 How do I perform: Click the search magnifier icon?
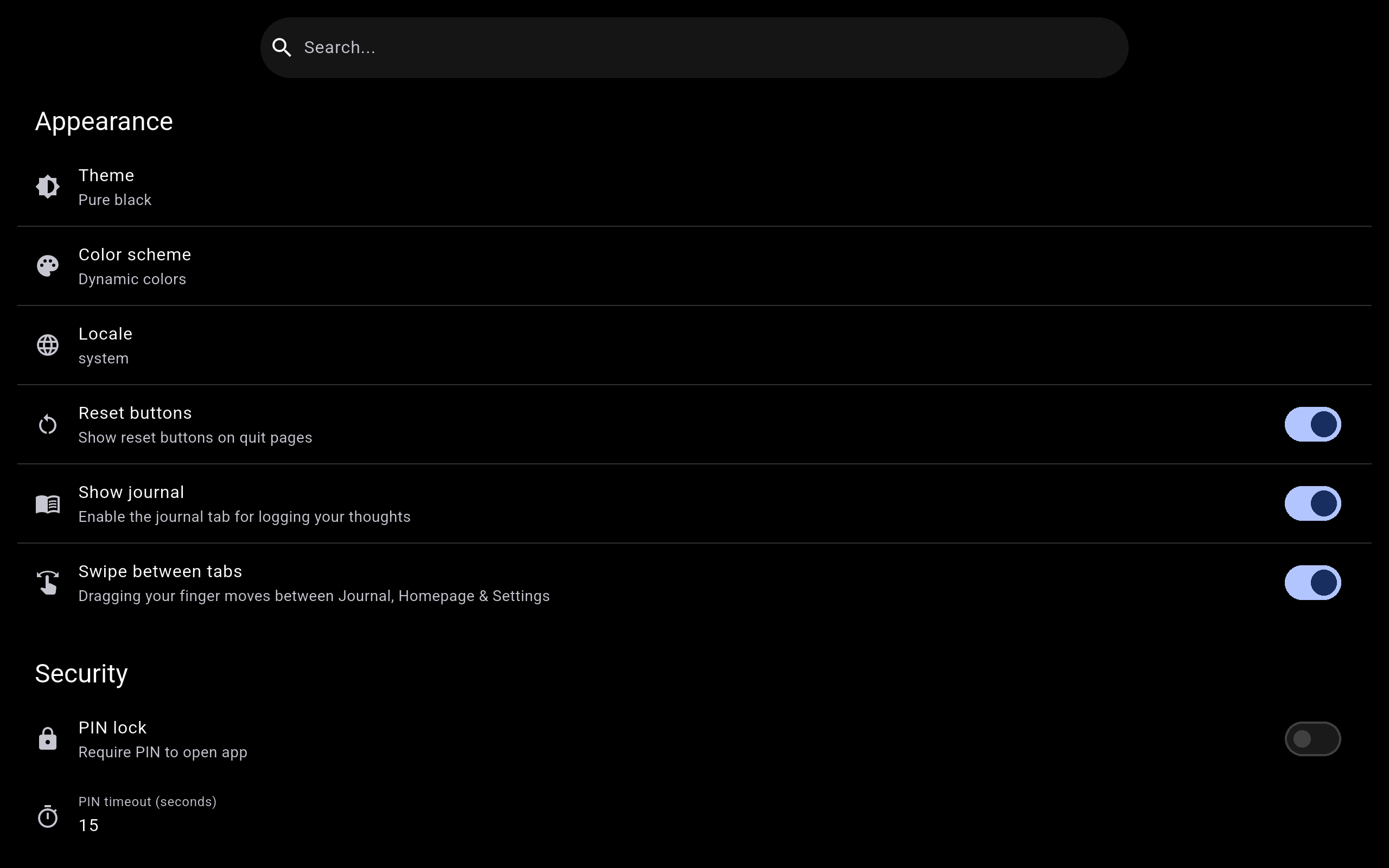pyautogui.click(x=281, y=48)
